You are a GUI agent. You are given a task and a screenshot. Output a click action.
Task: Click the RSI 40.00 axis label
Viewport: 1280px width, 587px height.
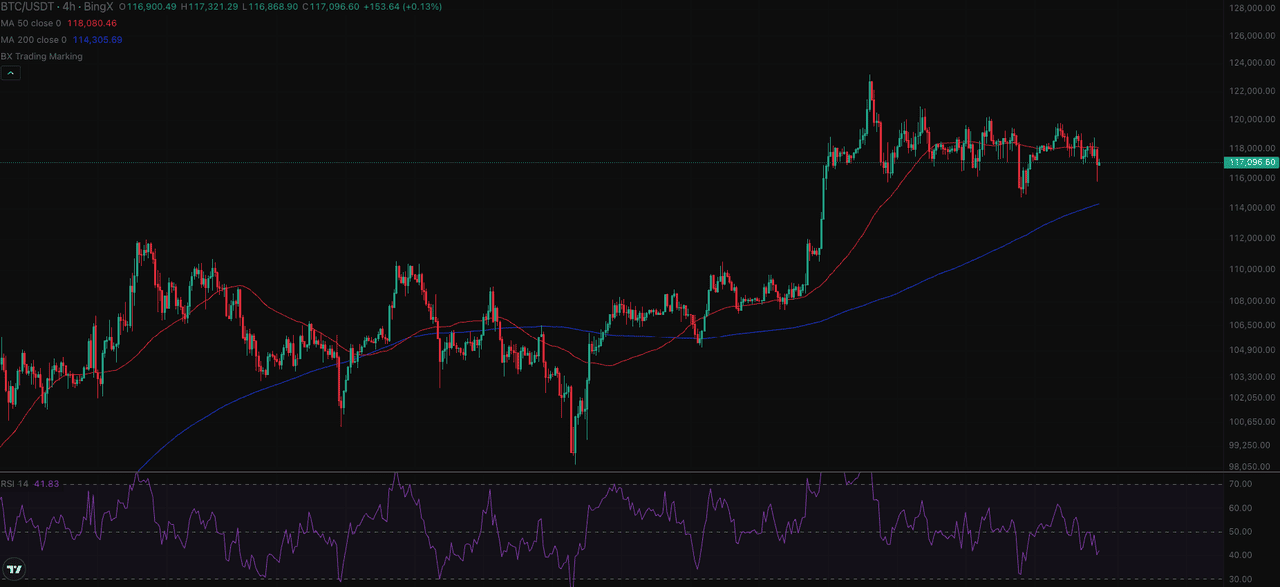[1240, 556]
